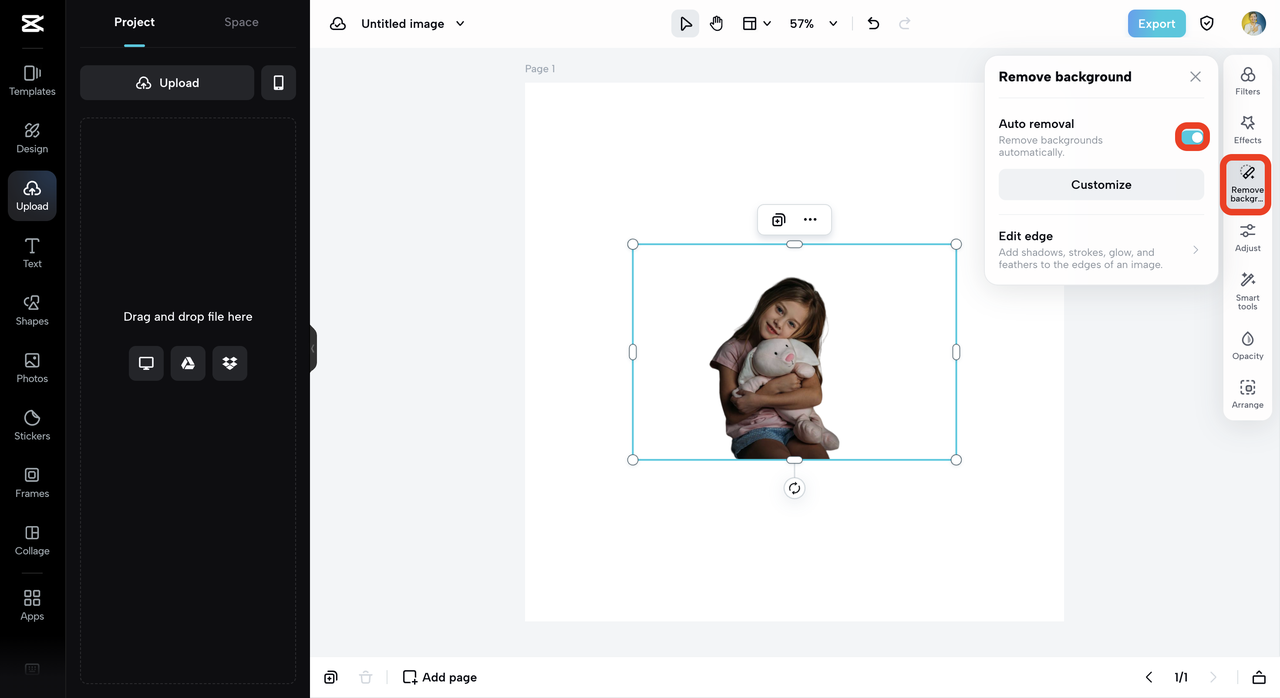
Task: Switch to the Project tab
Action: [134, 22]
